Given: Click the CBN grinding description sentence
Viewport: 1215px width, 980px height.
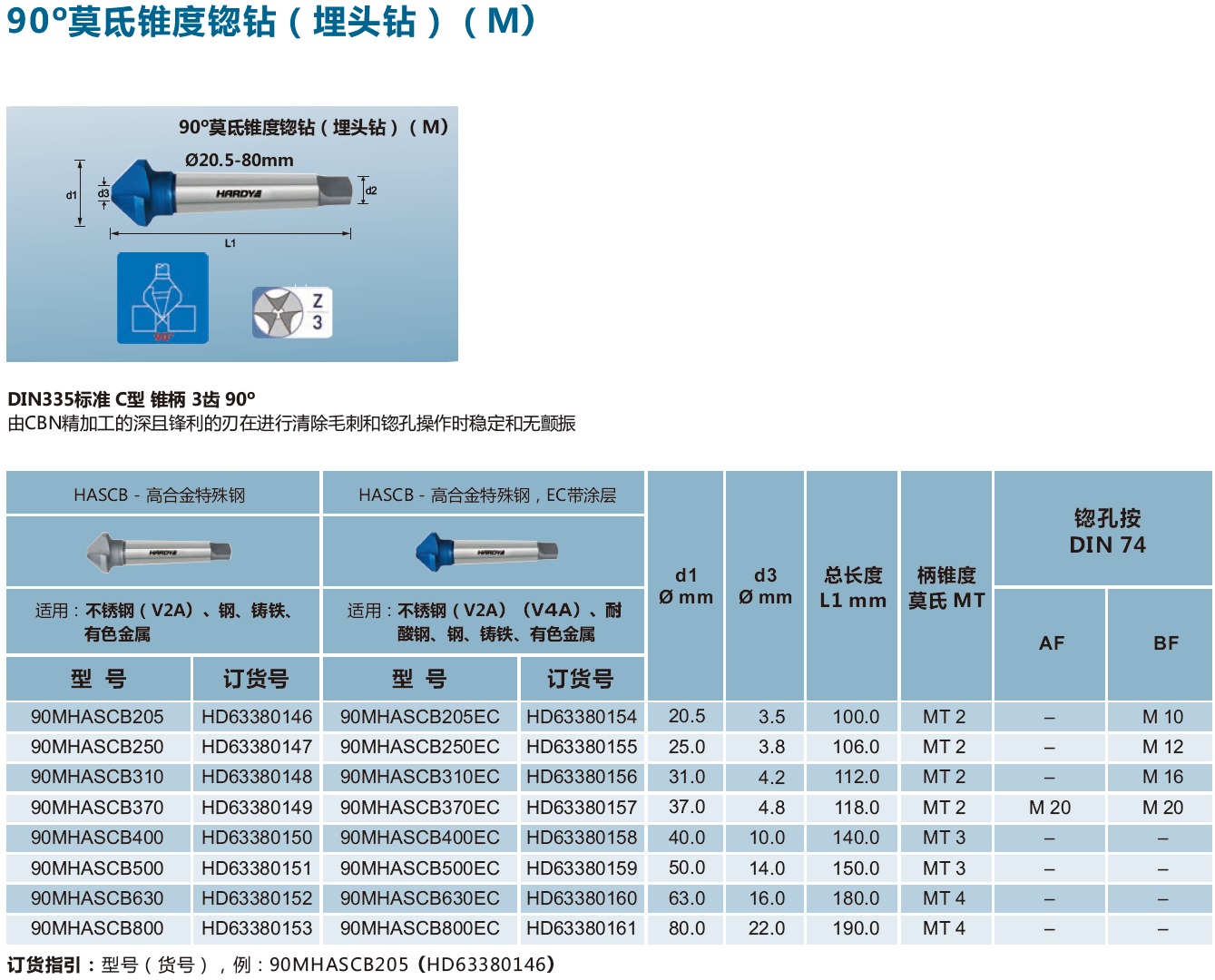Looking at the screenshot, I should (x=291, y=424).
